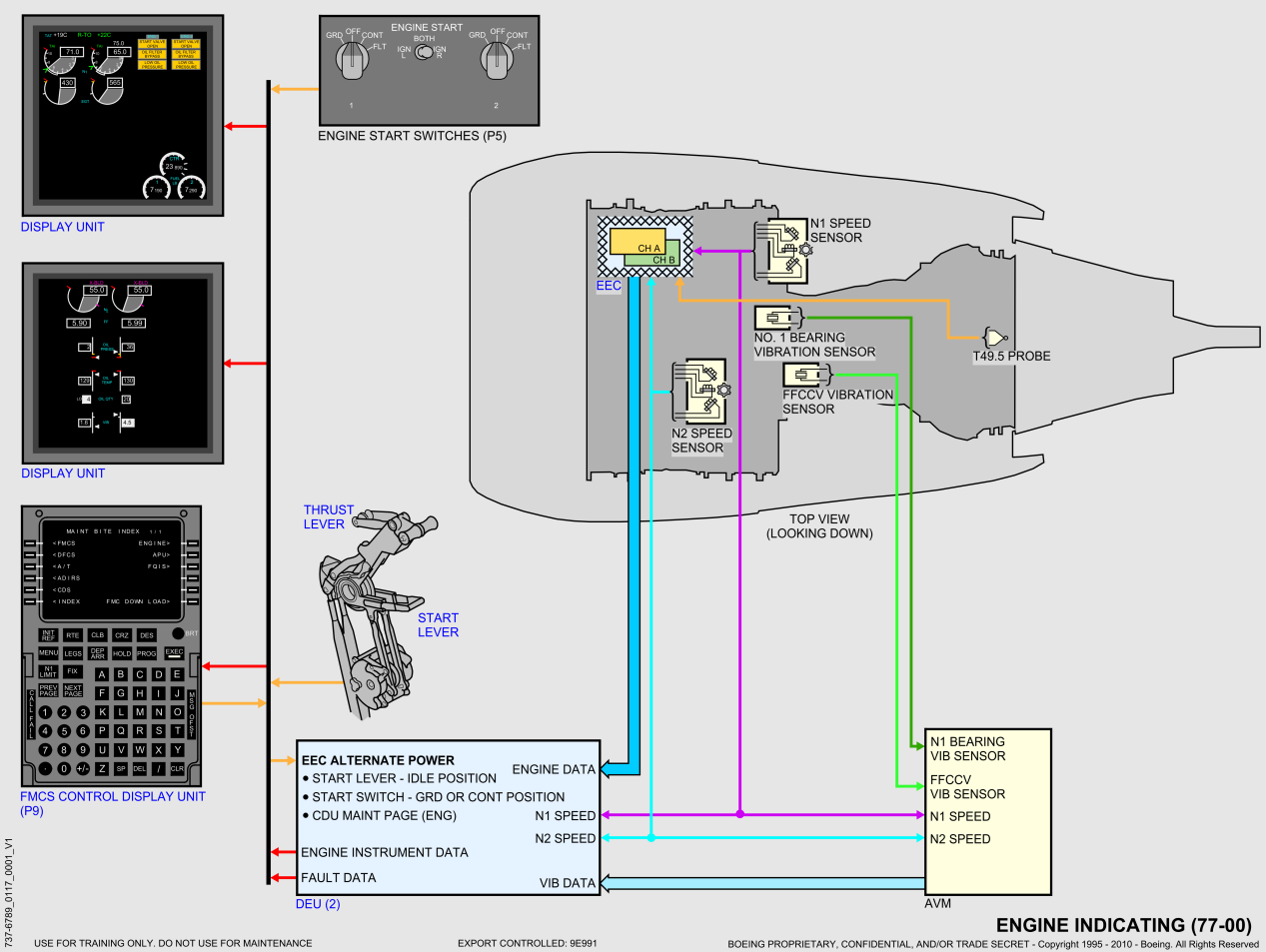Select the EEC CH A block
This screenshot has width=1266, height=952.
click(635, 242)
